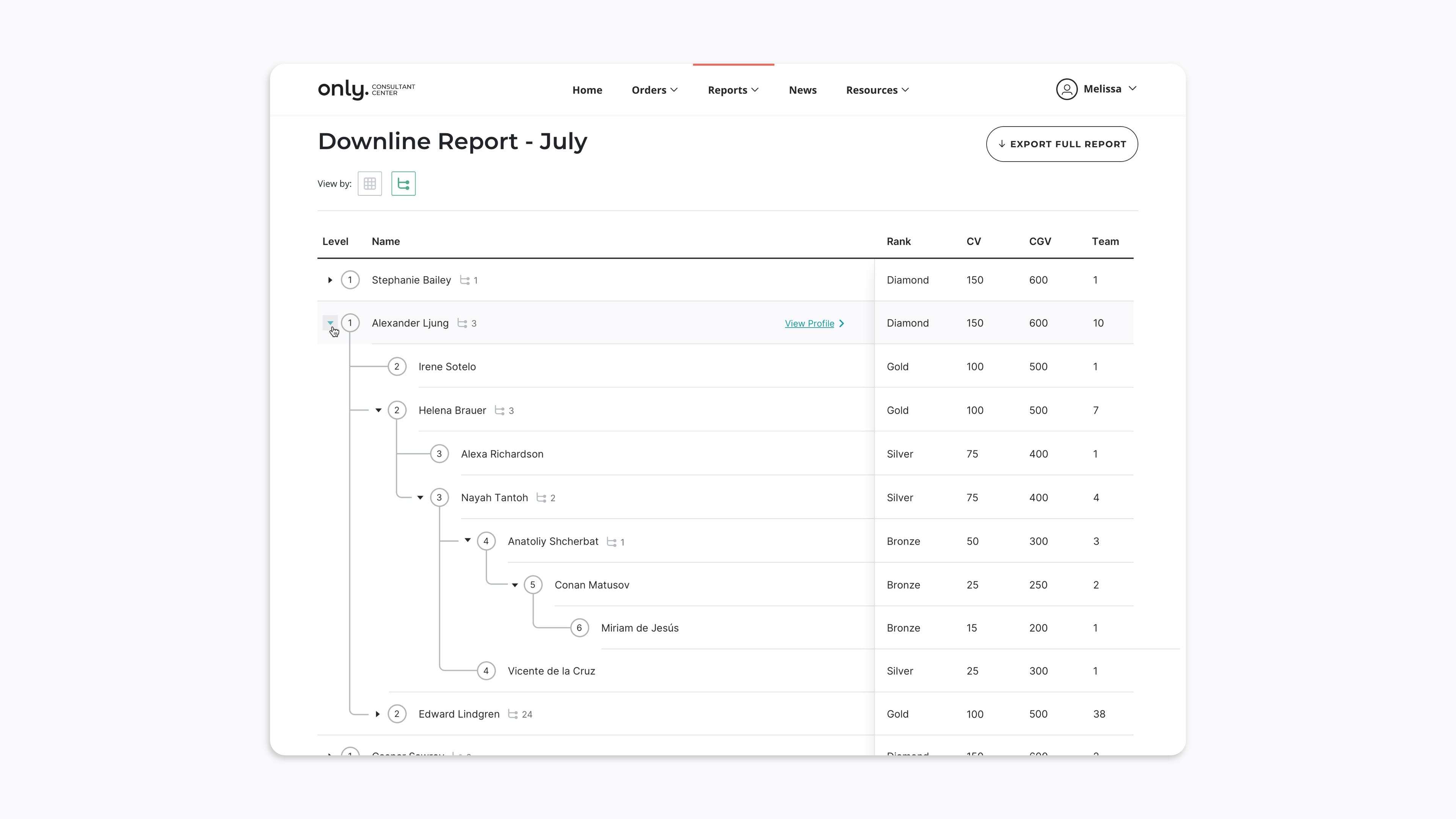Collapse Anatoliy Shcherbat's branch
Screen dimensions: 1456x819
click(x=468, y=541)
